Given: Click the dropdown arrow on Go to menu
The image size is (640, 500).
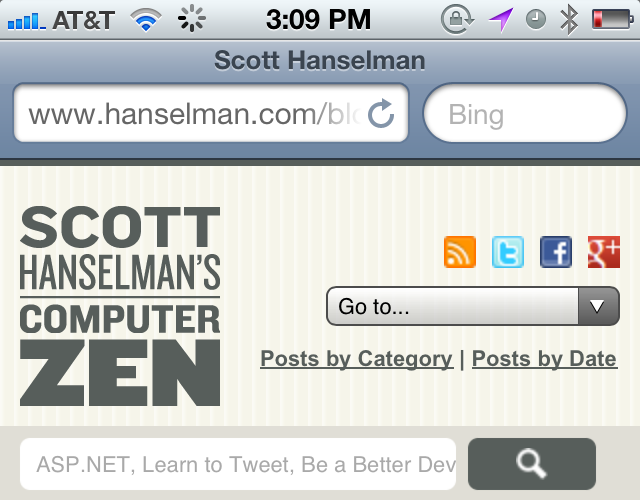Looking at the screenshot, I should (598, 306).
